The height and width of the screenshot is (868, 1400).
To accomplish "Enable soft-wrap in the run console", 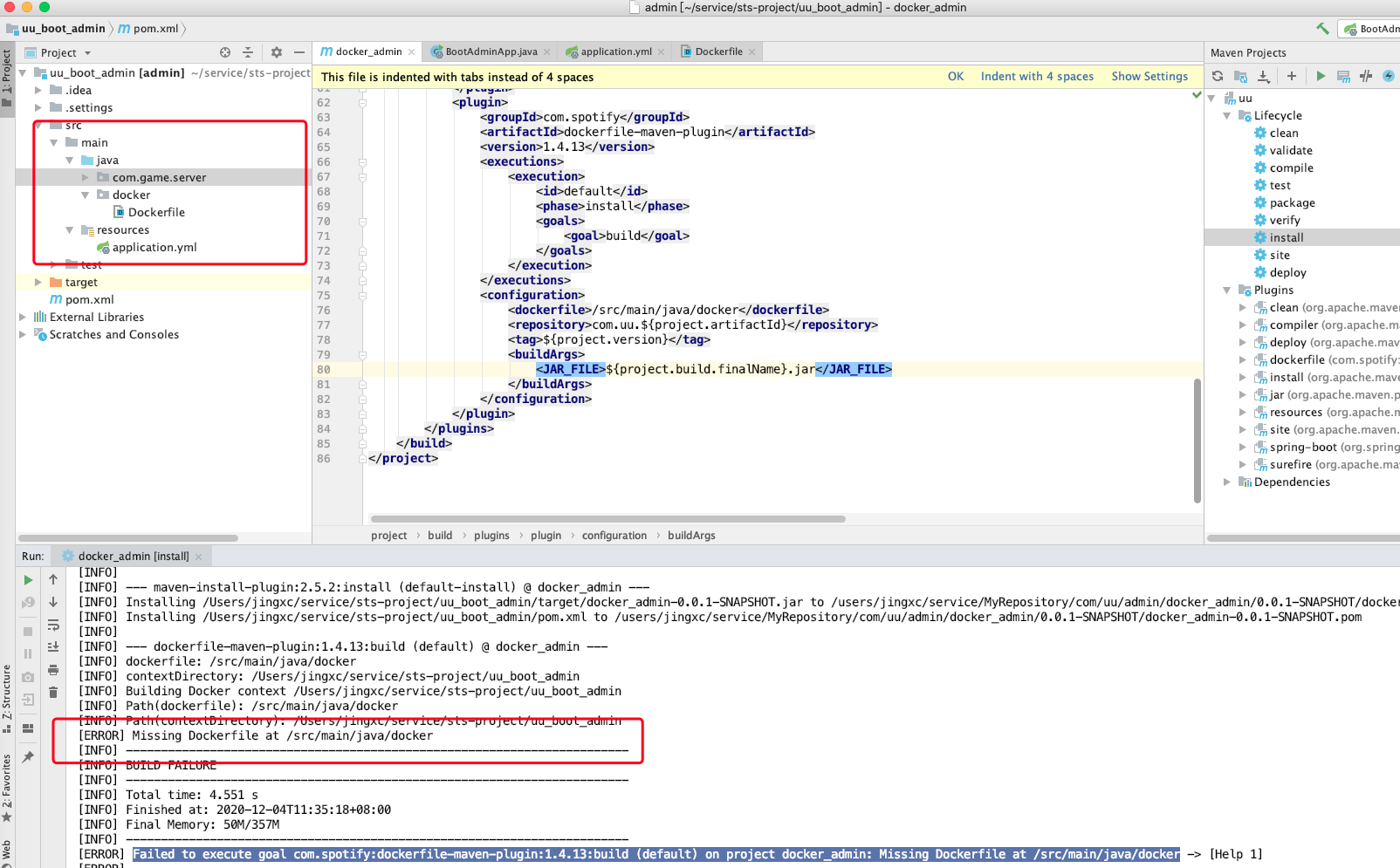I will [x=53, y=625].
